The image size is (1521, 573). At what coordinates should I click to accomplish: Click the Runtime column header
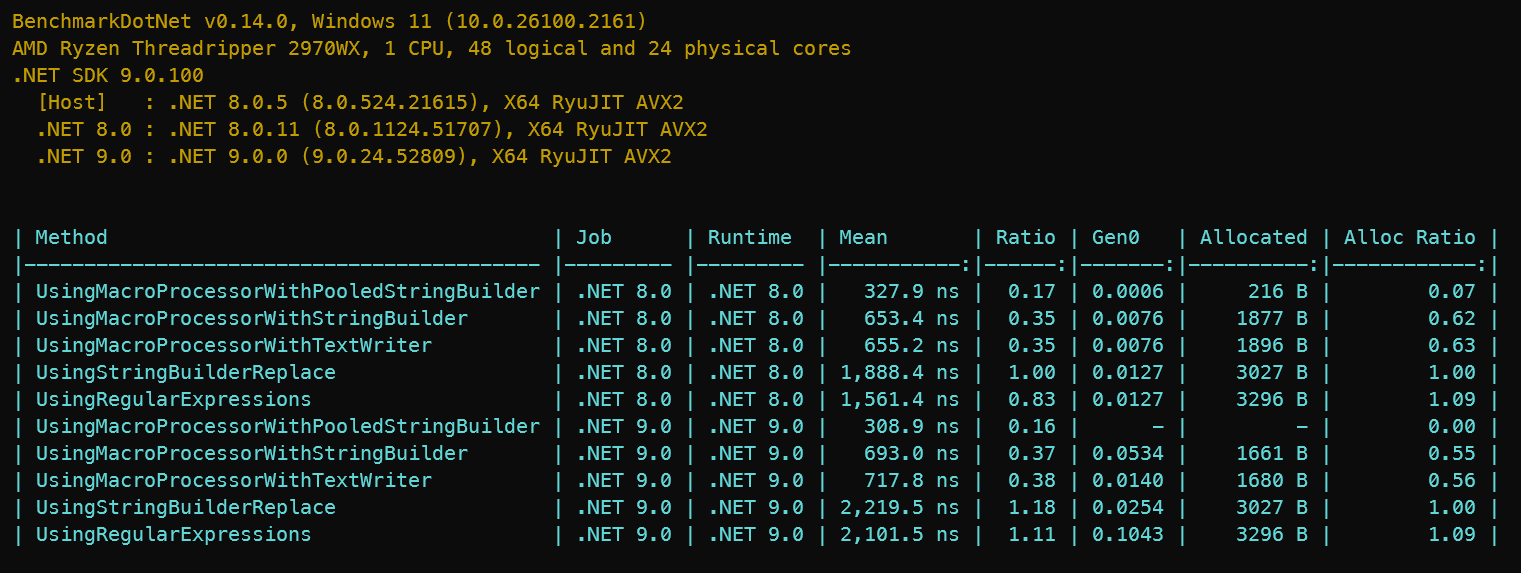750,237
